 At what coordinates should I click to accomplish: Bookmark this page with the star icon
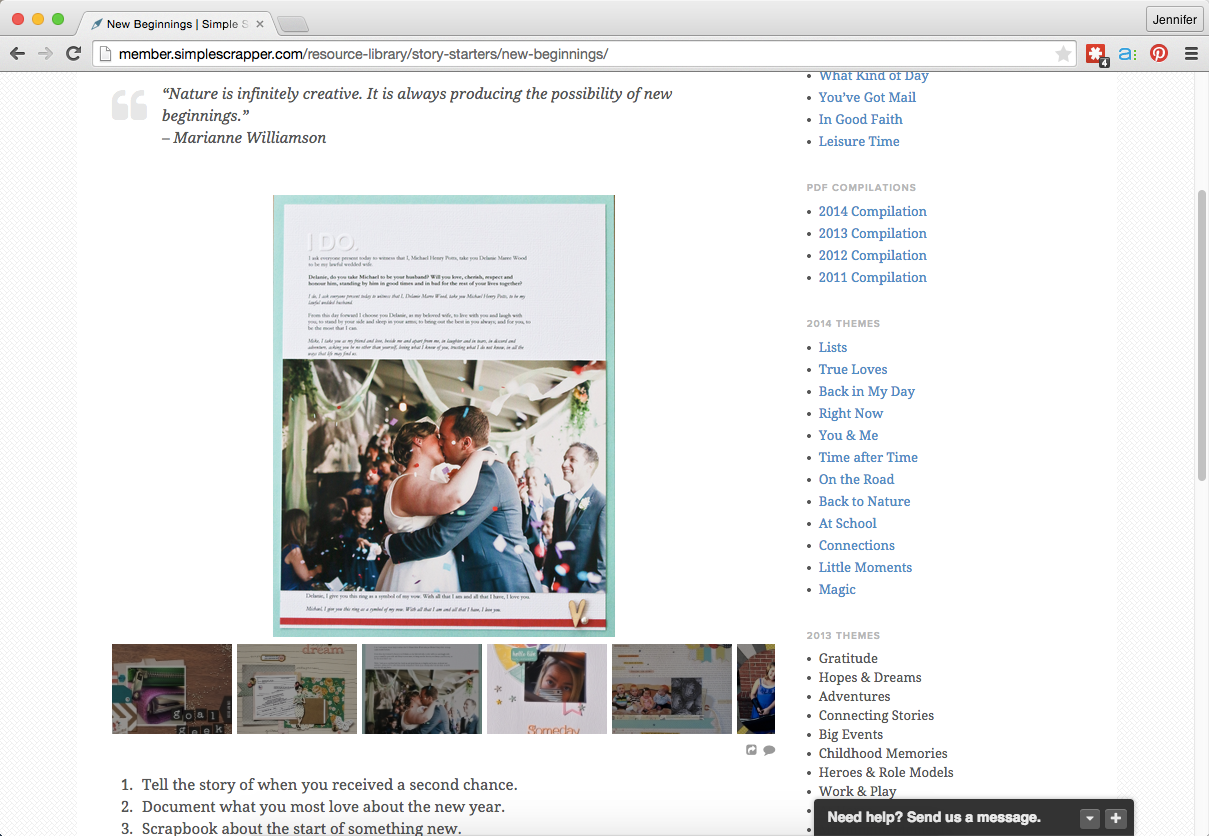coord(1063,54)
